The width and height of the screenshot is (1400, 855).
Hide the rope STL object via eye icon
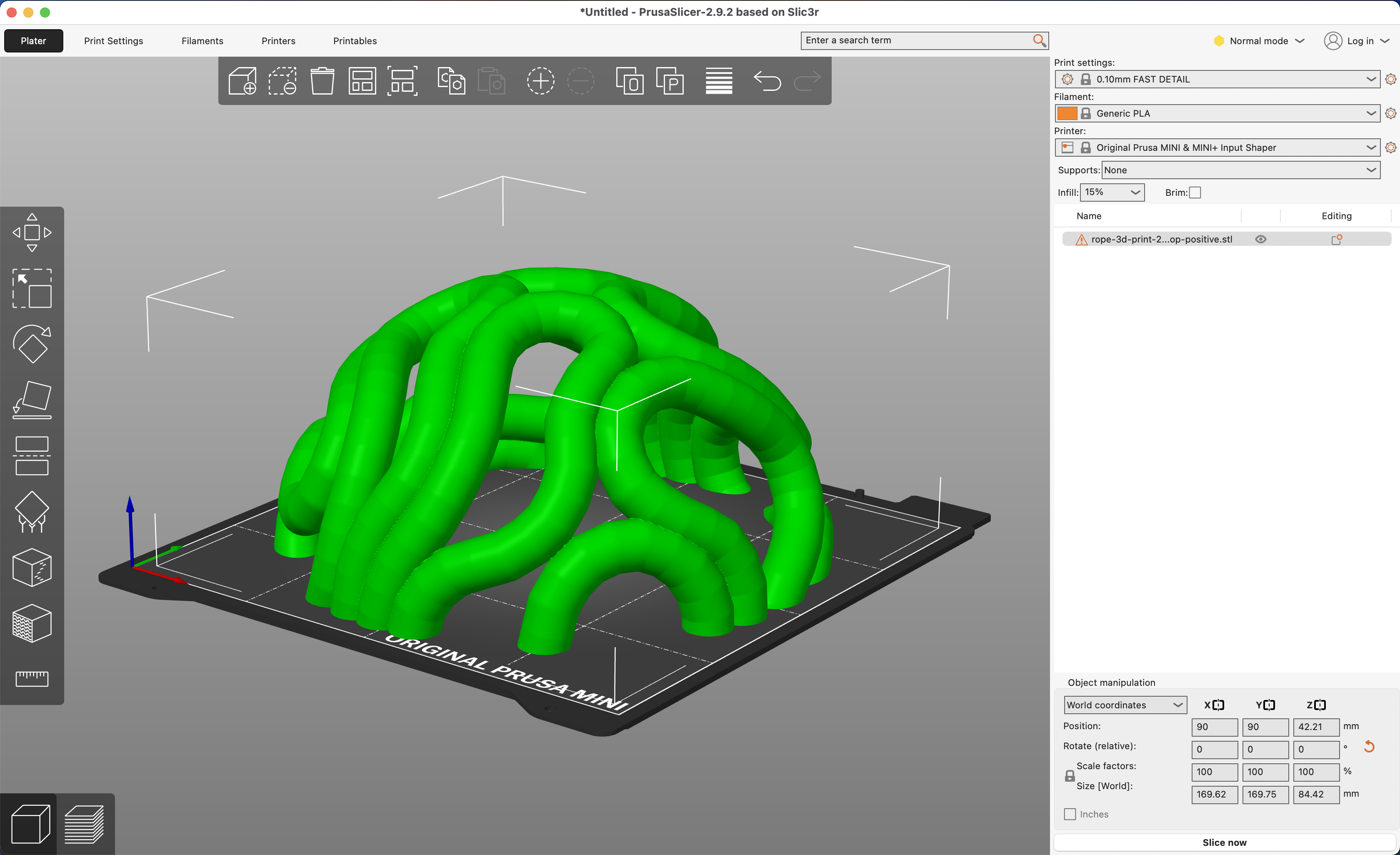point(1260,239)
